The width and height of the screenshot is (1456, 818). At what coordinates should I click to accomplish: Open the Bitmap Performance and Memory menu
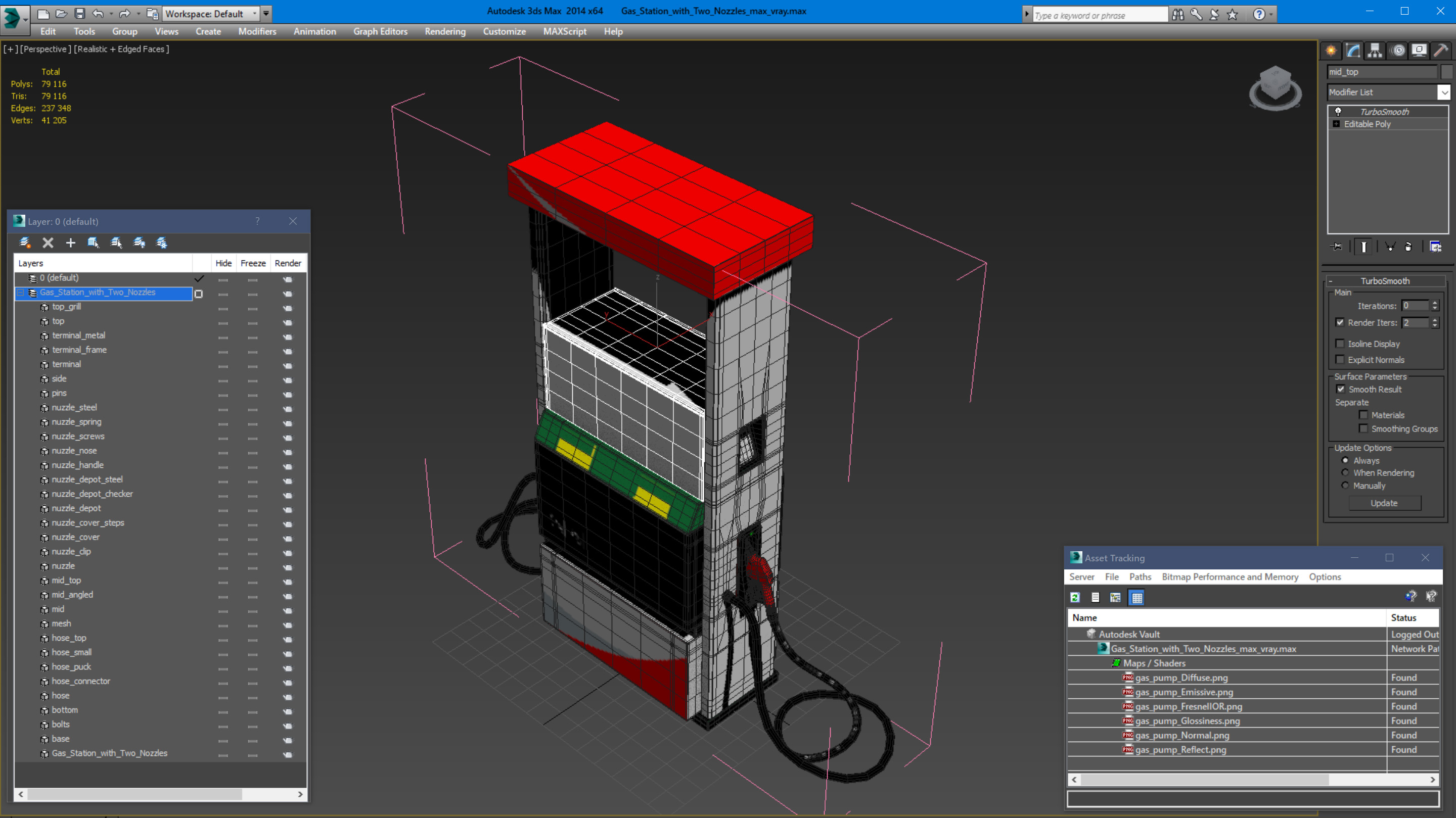[x=1230, y=577]
